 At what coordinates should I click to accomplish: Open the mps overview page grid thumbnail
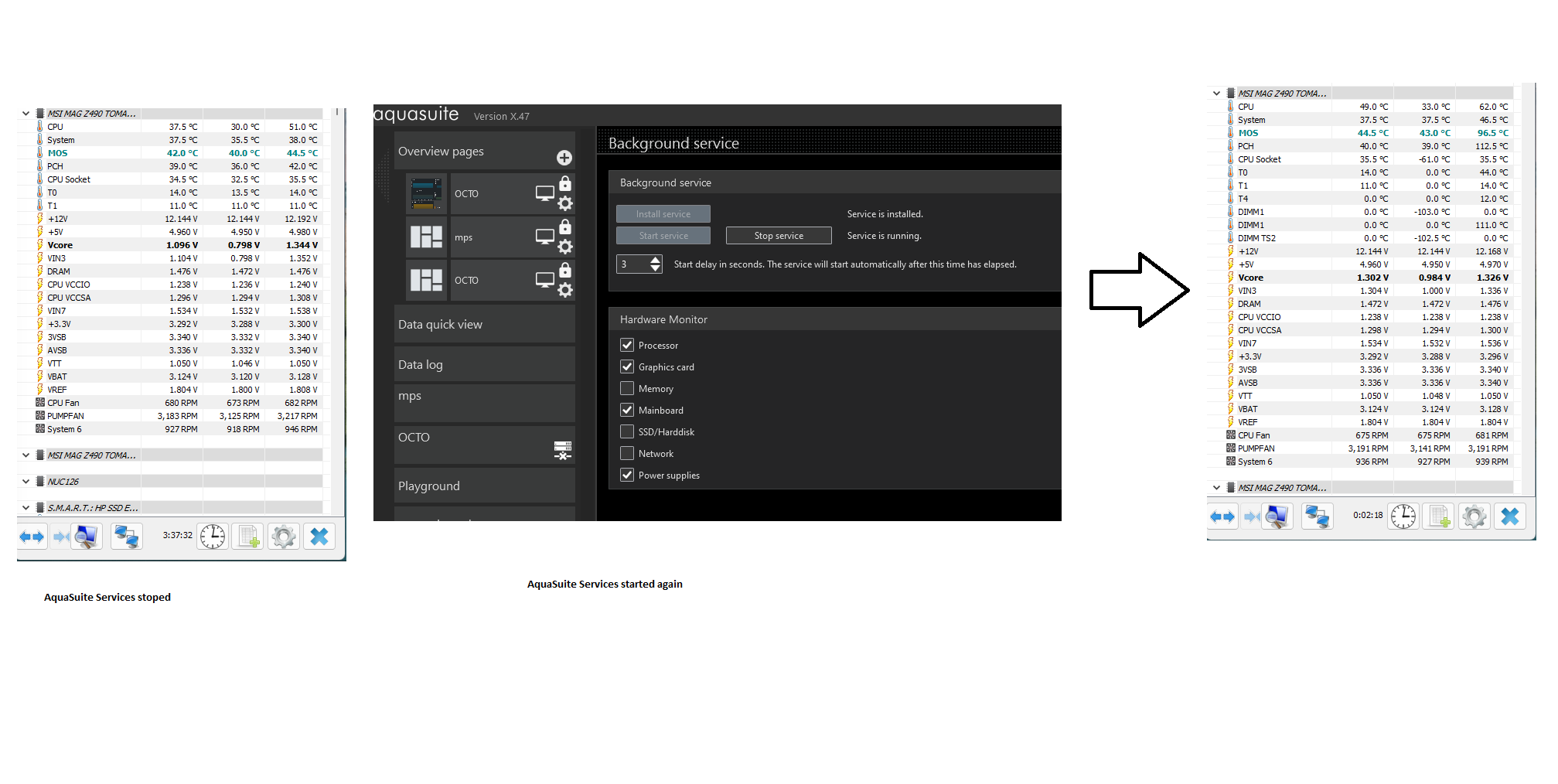click(426, 237)
